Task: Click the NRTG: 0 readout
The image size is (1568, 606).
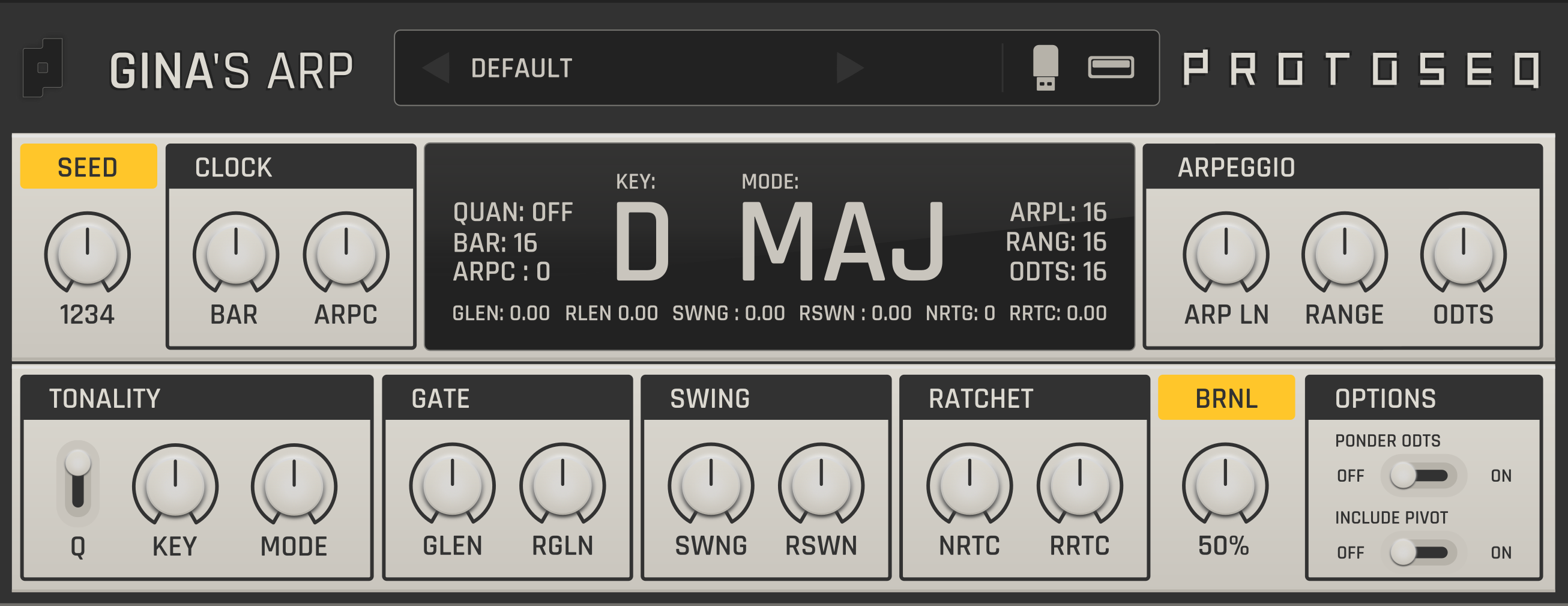Action: [960, 313]
